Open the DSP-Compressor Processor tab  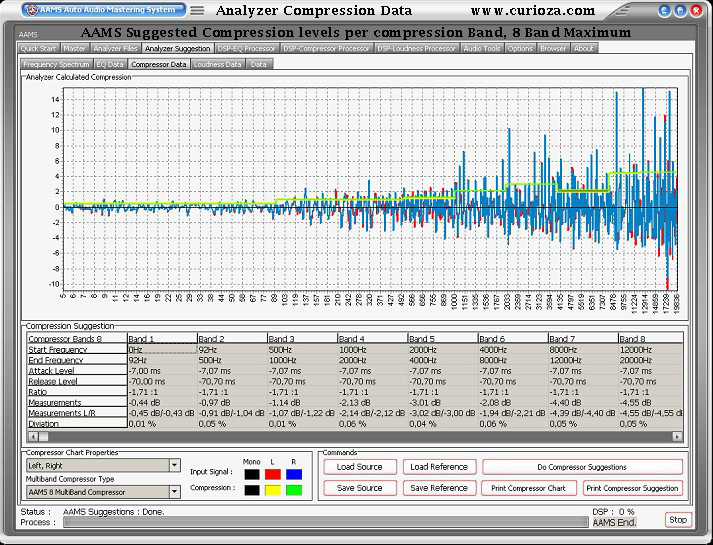[x=326, y=48]
